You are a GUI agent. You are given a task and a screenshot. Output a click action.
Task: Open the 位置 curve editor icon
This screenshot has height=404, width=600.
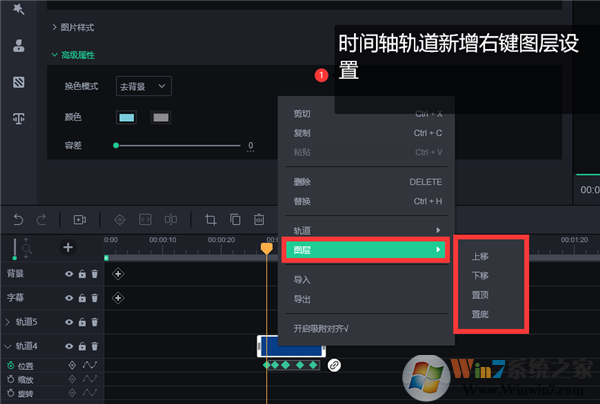point(90,365)
